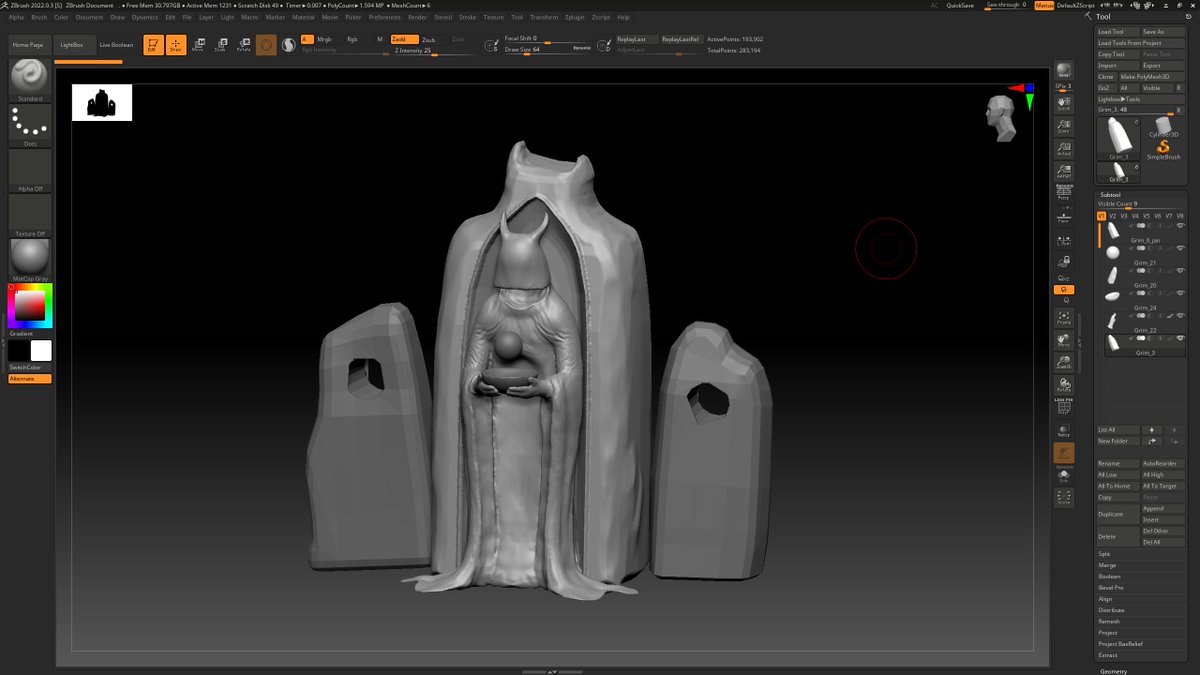Image resolution: width=1200 pixels, height=675 pixels.
Task: Click the camera head orientation widget
Action: (x=1001, y=116)
